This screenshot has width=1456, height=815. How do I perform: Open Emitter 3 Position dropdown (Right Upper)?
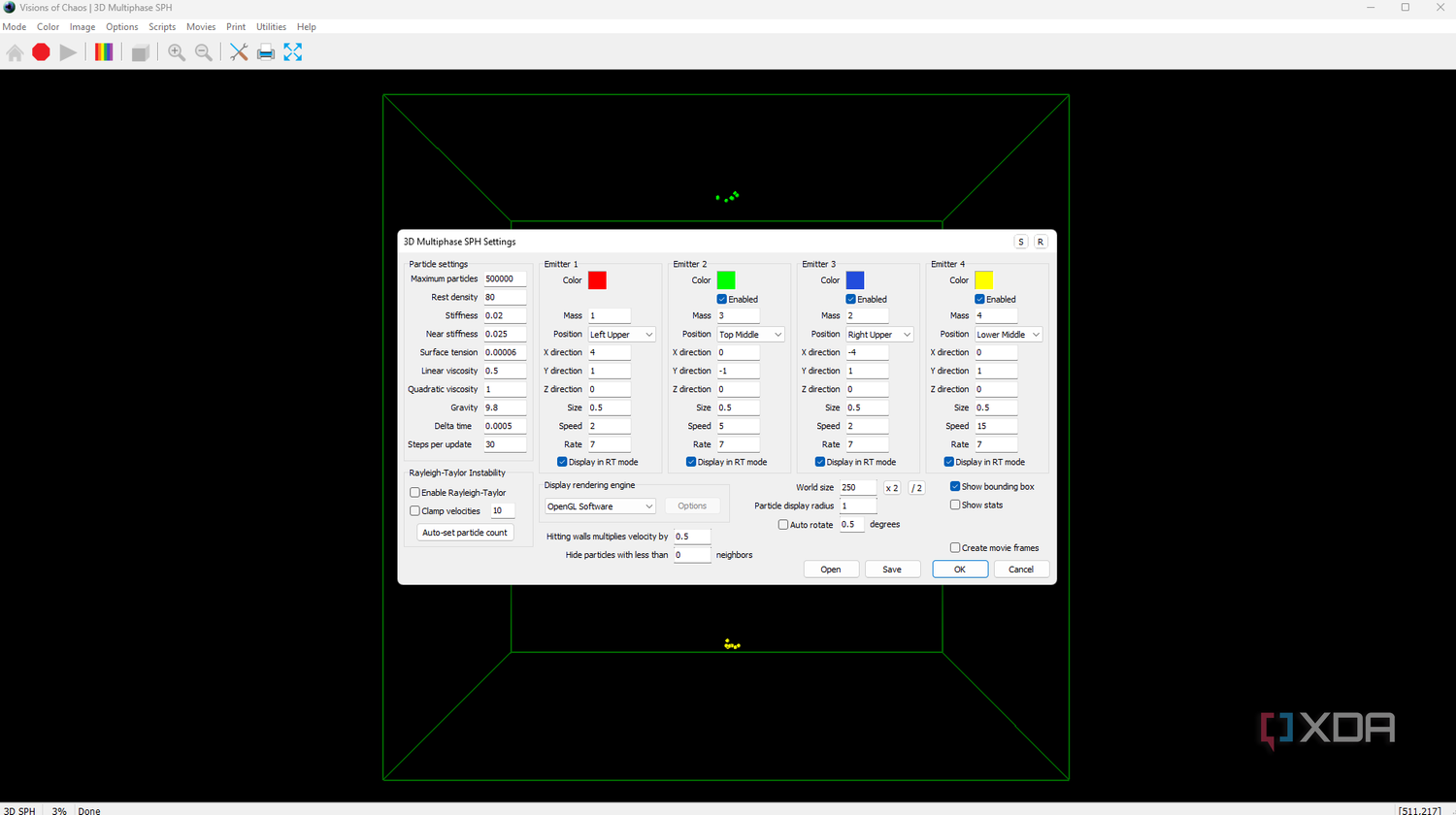(879, 335)
